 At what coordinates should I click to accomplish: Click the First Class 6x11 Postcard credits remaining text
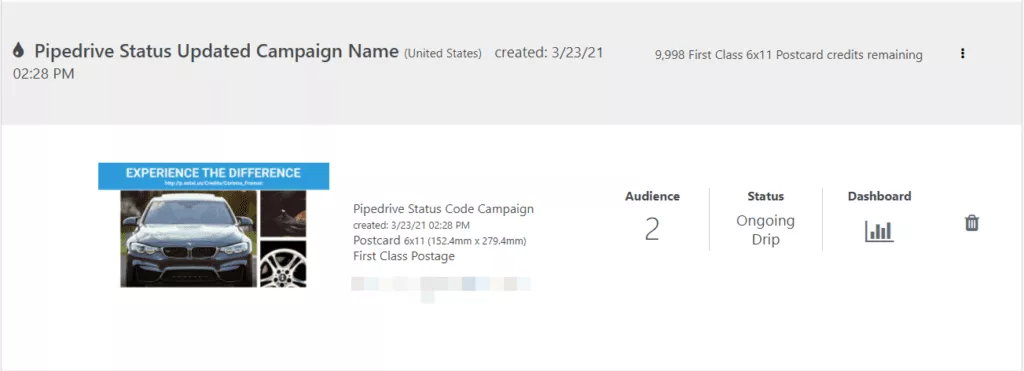788,55
